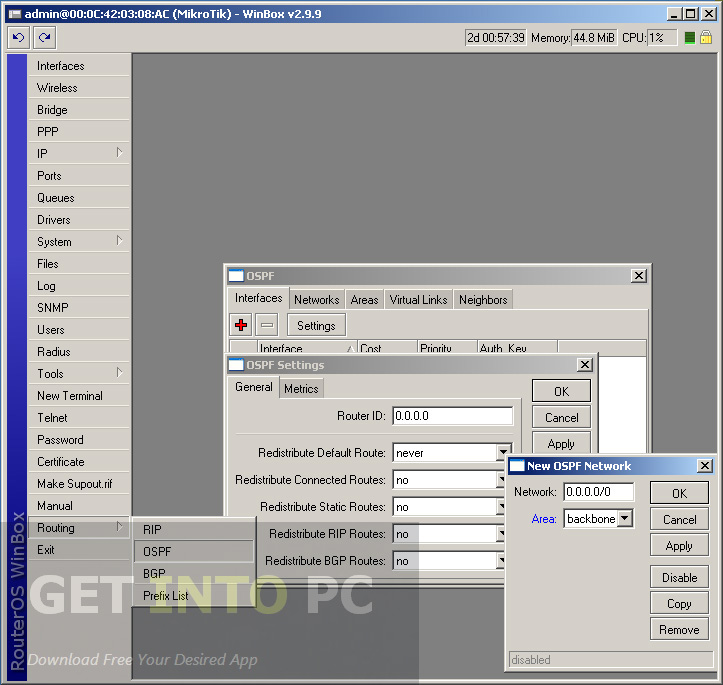Click the Undo arrow icon
723x685 pixels.
pyautogui.click(x=18, y=37)
